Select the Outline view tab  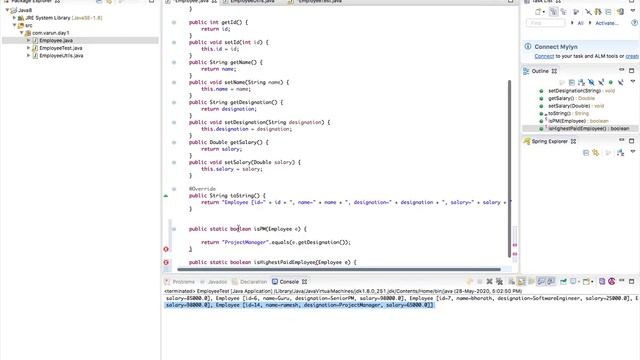(540, 71)
